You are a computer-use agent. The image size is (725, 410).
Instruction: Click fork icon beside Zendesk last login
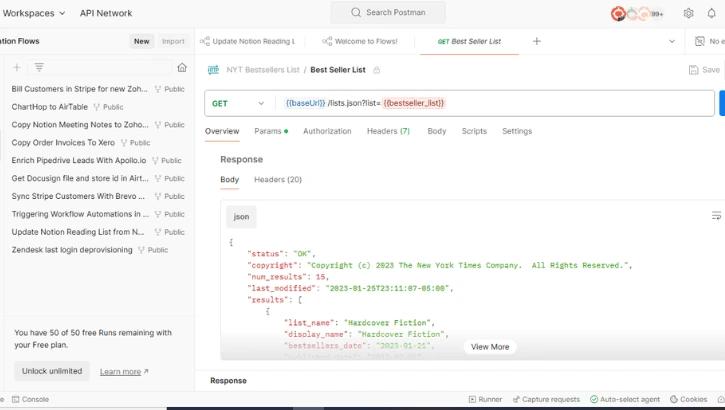point(141,250)
